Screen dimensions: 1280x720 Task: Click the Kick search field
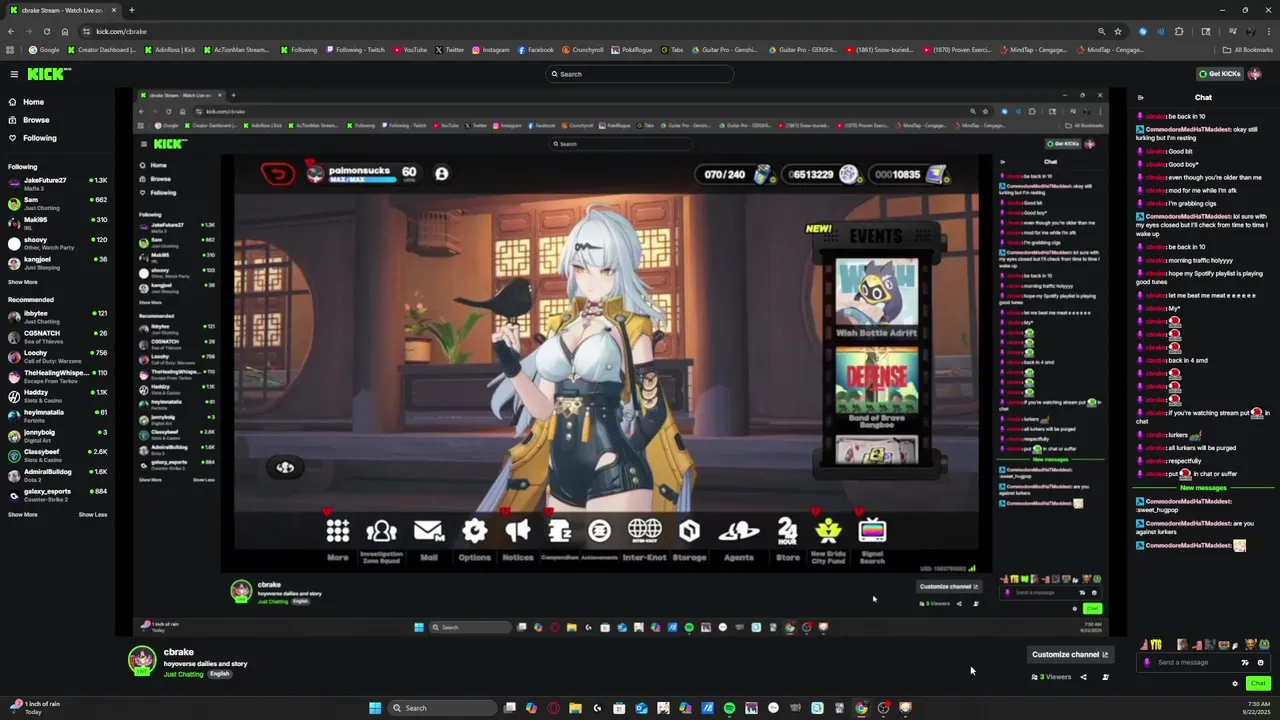tap(640, 74)
